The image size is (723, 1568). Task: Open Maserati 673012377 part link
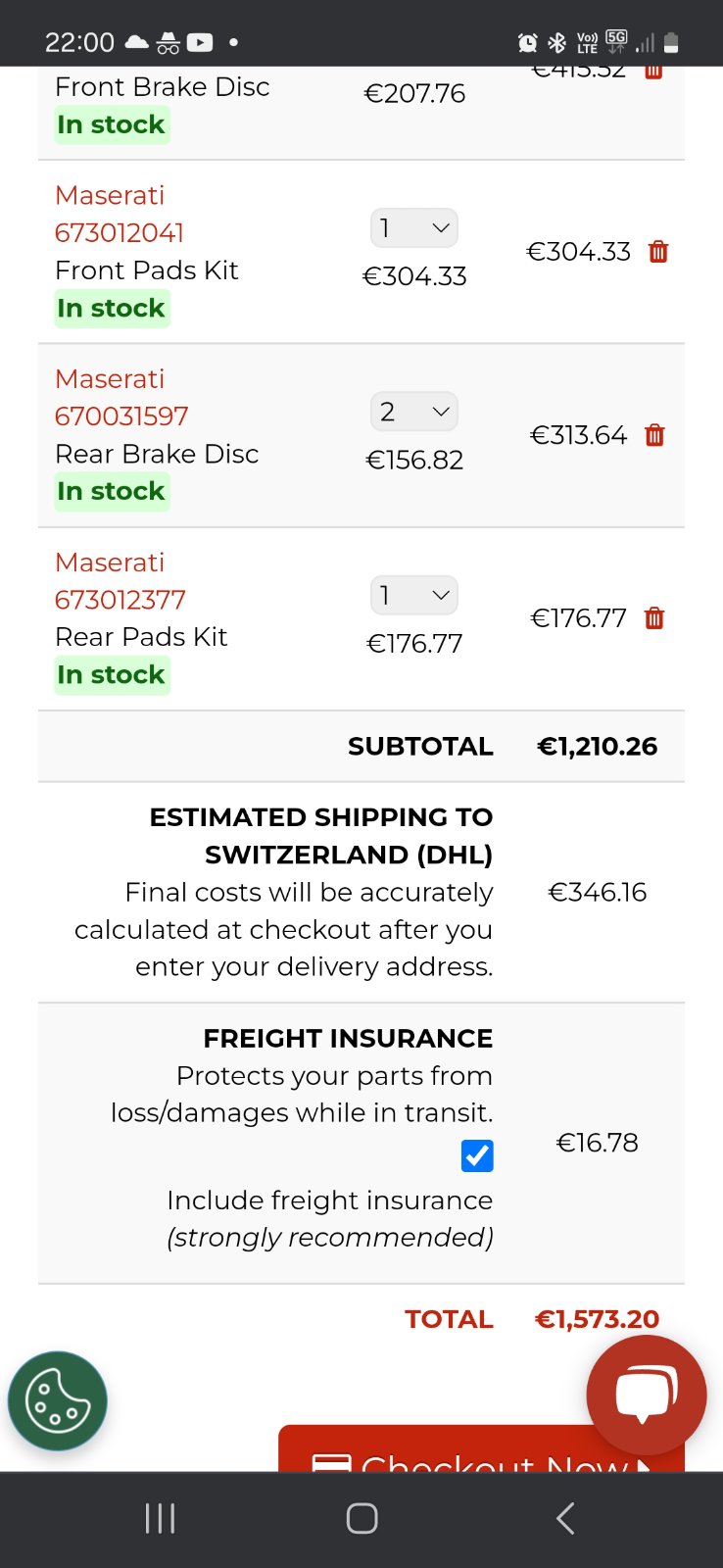(120, 600)
